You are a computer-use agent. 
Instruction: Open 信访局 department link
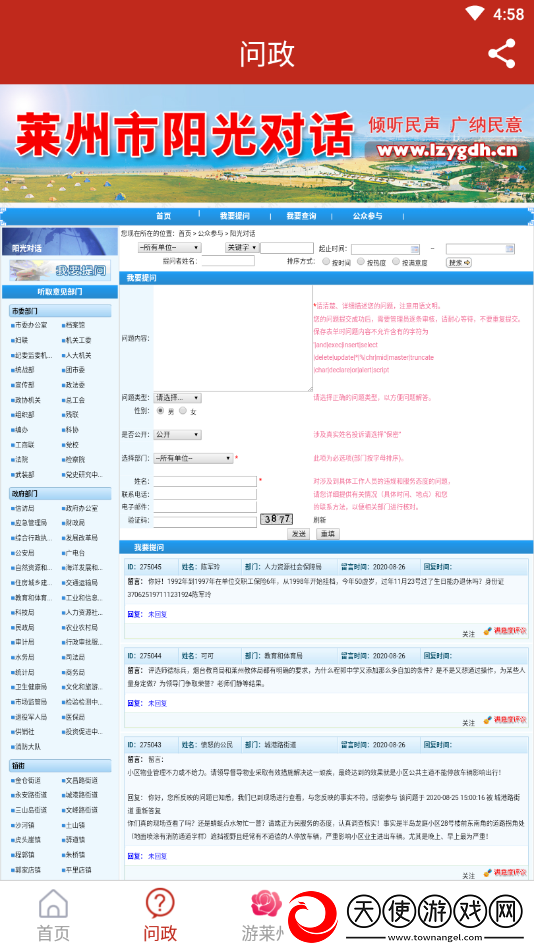(25, 508)
